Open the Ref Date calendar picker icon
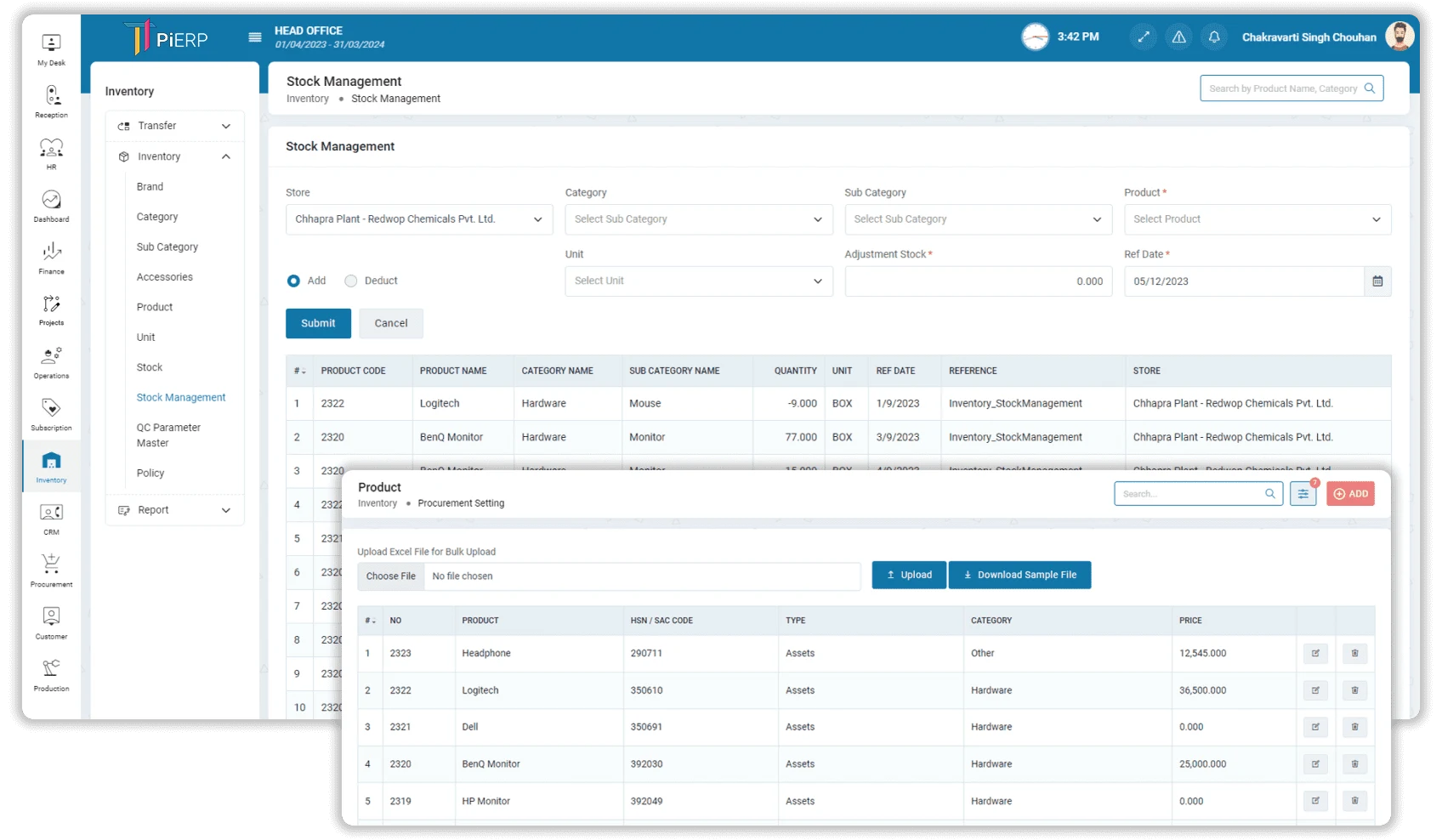Image resolution: width=1442 pixels, height=840 pixels. tap(1377, 281)
